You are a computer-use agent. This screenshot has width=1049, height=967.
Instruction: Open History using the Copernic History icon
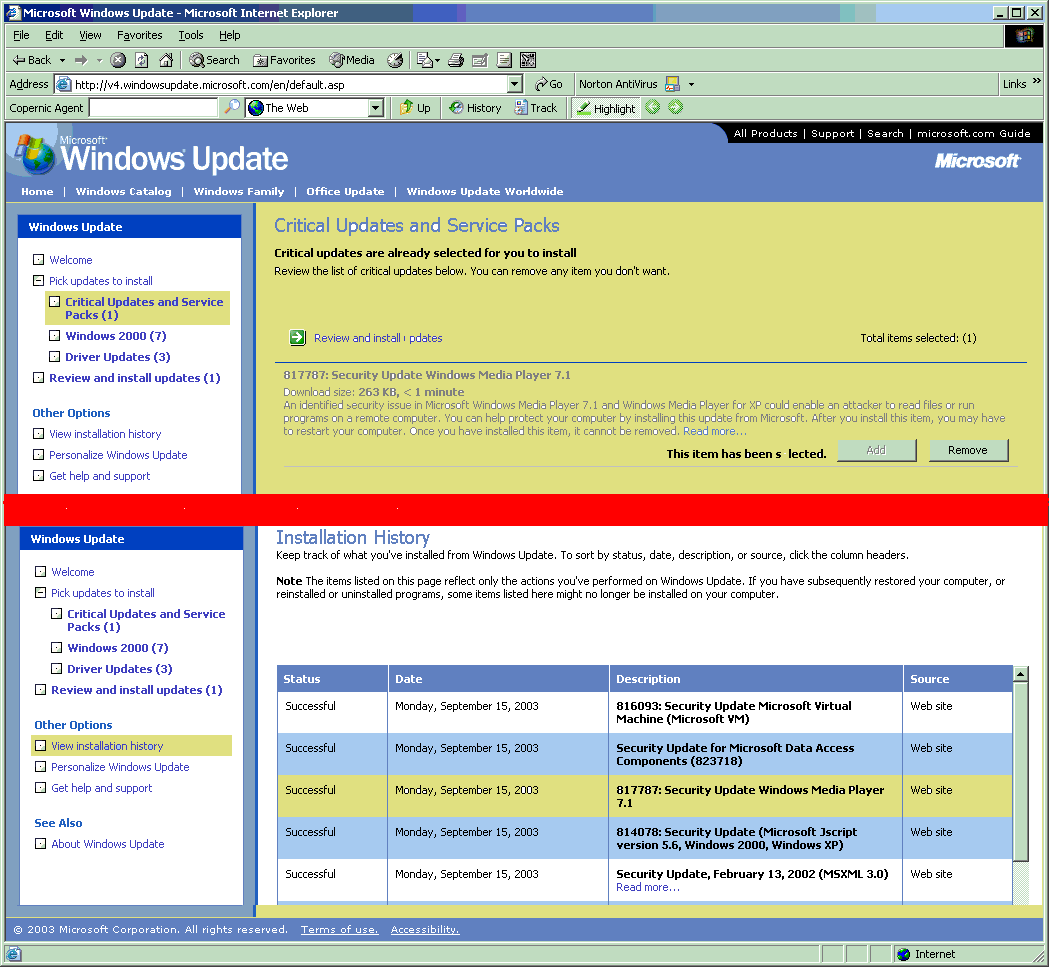click(x=474, y=108)
